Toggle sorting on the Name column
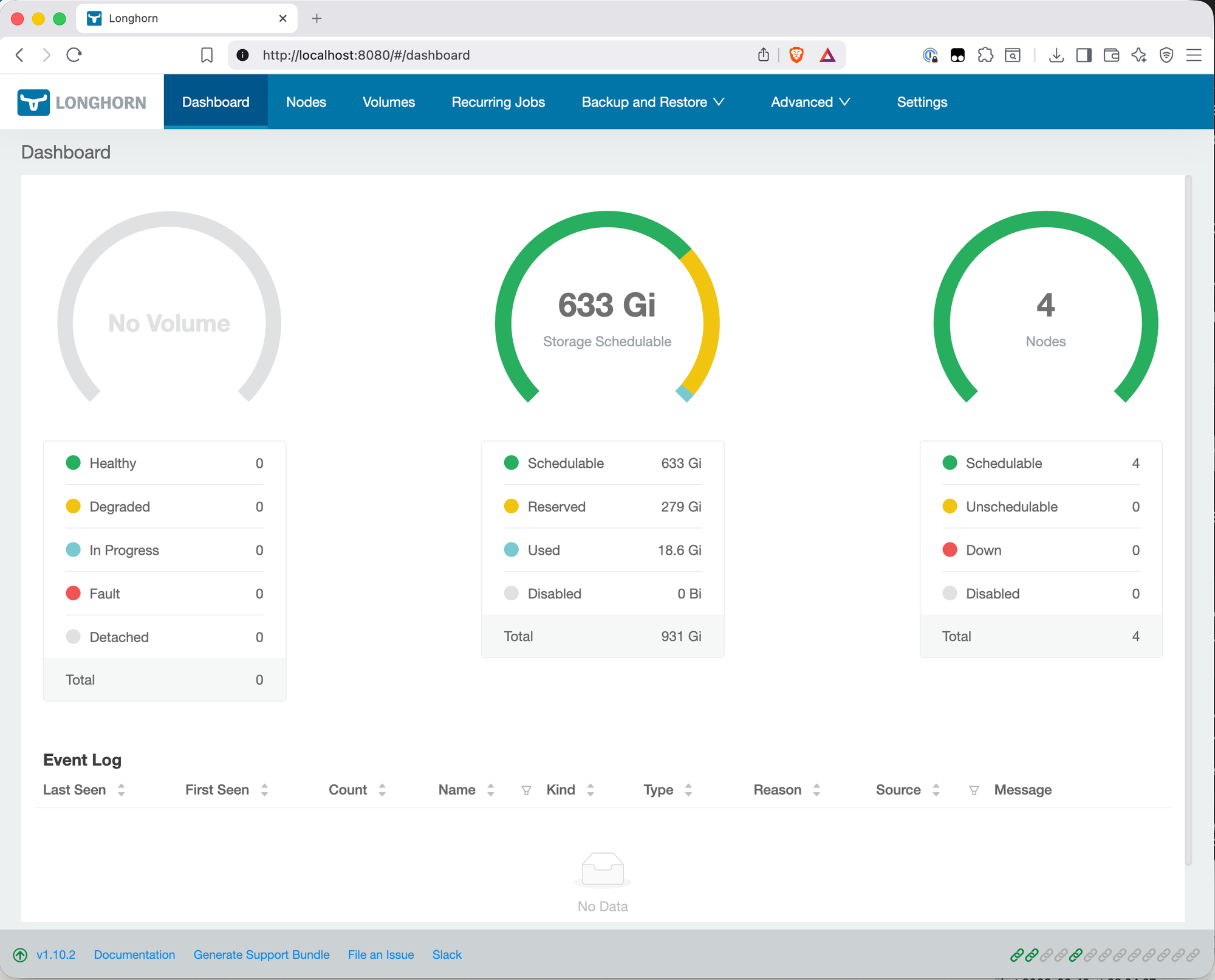This screenshot has width=1215, height=980. (492, 790)
